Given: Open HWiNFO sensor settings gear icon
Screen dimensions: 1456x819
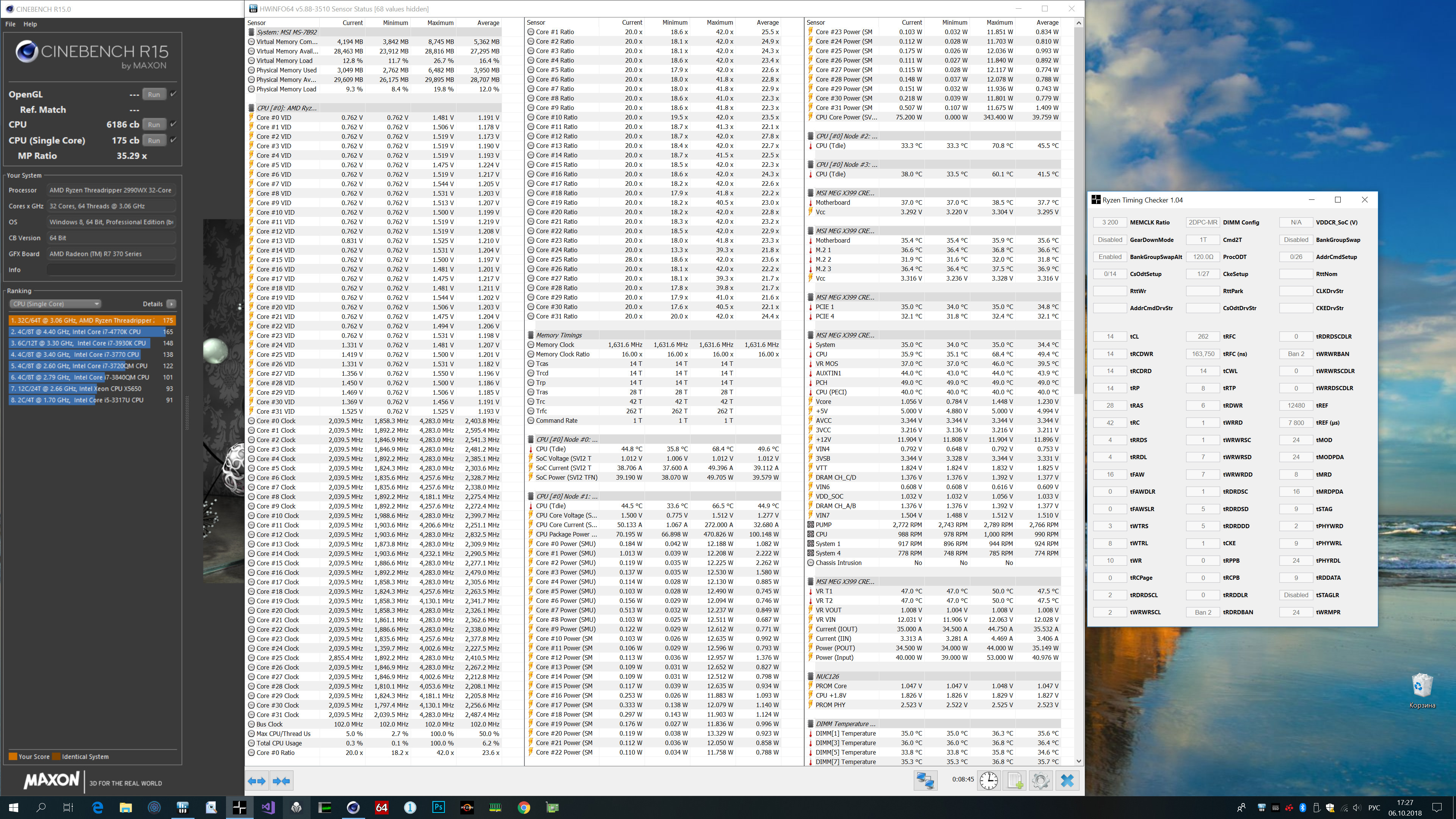Looking at the screenshot, I should pos(1040,781).
